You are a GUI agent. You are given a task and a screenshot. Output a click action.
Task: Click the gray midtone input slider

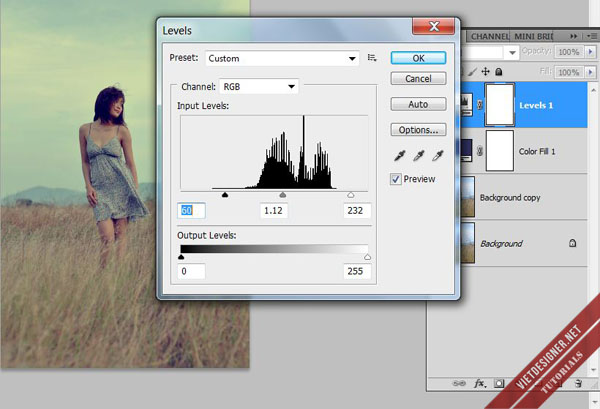pyautogui.click(x=282, y=195)
